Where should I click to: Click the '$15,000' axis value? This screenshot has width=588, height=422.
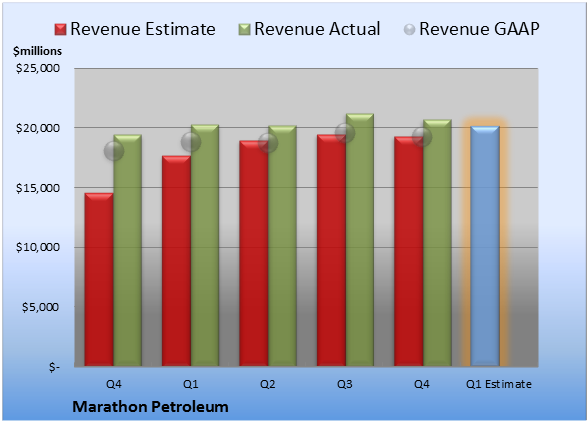[38, 188]
